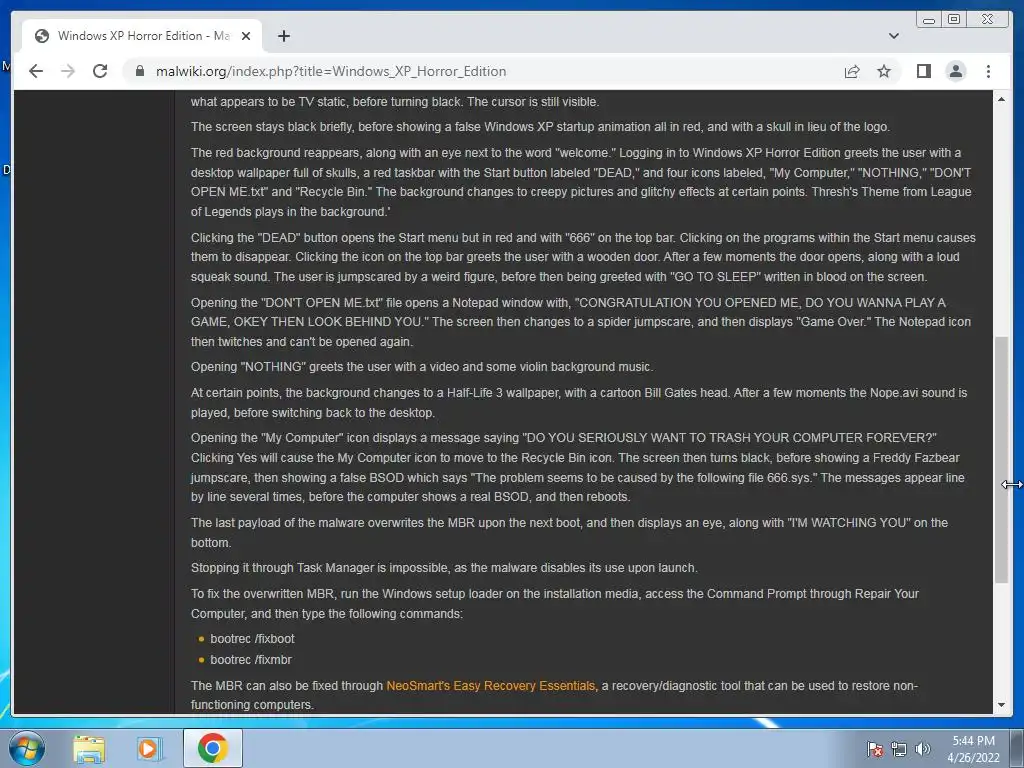Open Action Center flag in tray
The height and width of the screenshot is (768, 1024).
(874, 749)
